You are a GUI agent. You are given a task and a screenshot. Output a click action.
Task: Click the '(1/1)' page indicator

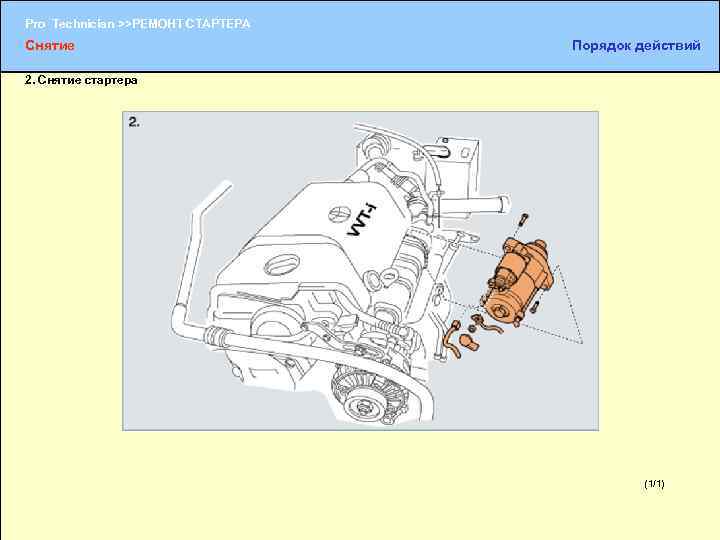[x=654, y=484]
